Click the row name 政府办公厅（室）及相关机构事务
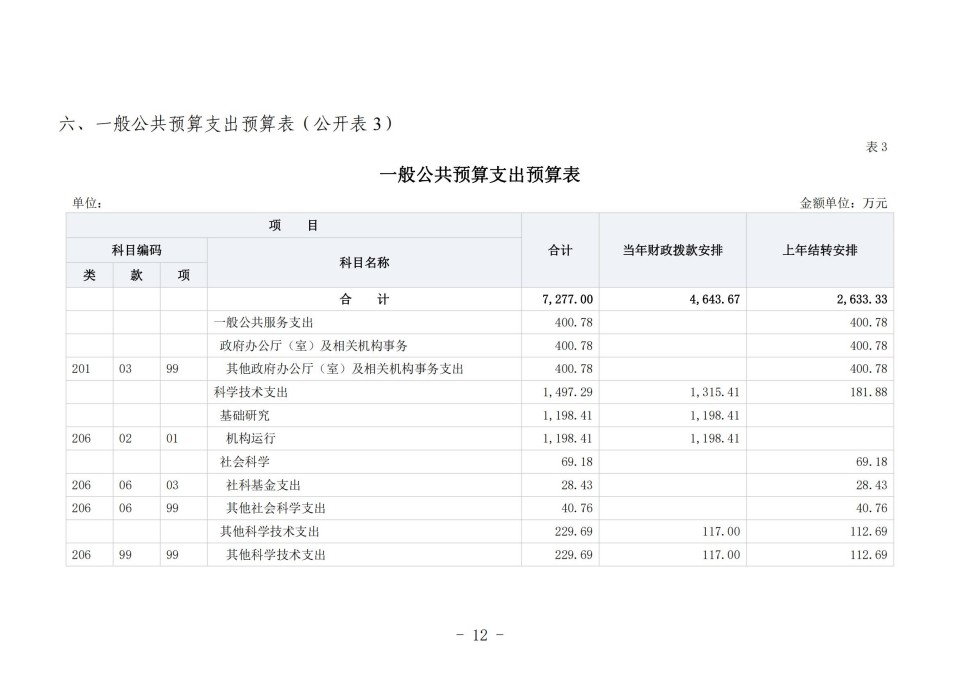 (313, 346)
